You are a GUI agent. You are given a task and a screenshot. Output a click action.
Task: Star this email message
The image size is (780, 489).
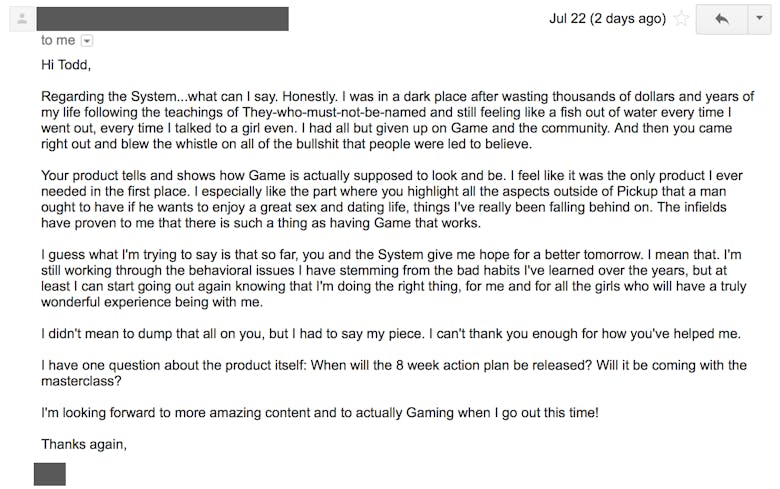(x=681, y=19)
